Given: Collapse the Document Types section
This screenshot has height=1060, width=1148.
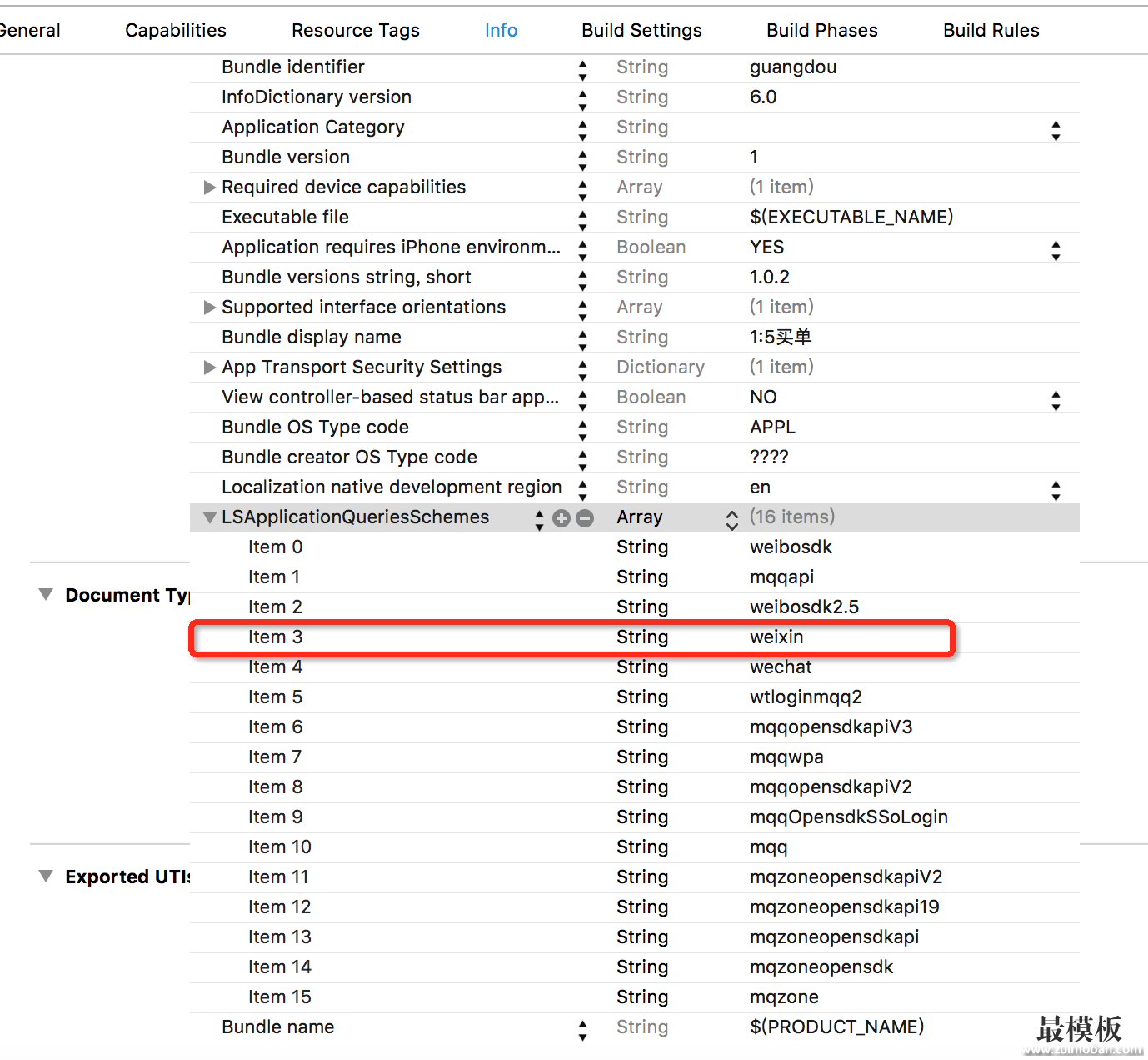Looking at the screenshot, I should pyautogui.click(x=47, y=595).
